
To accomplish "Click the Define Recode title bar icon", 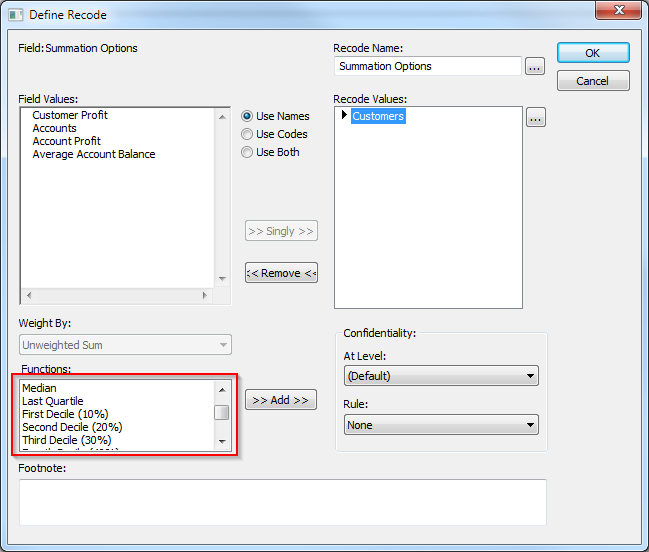I will pyautogui.click(x=15, y=15).
